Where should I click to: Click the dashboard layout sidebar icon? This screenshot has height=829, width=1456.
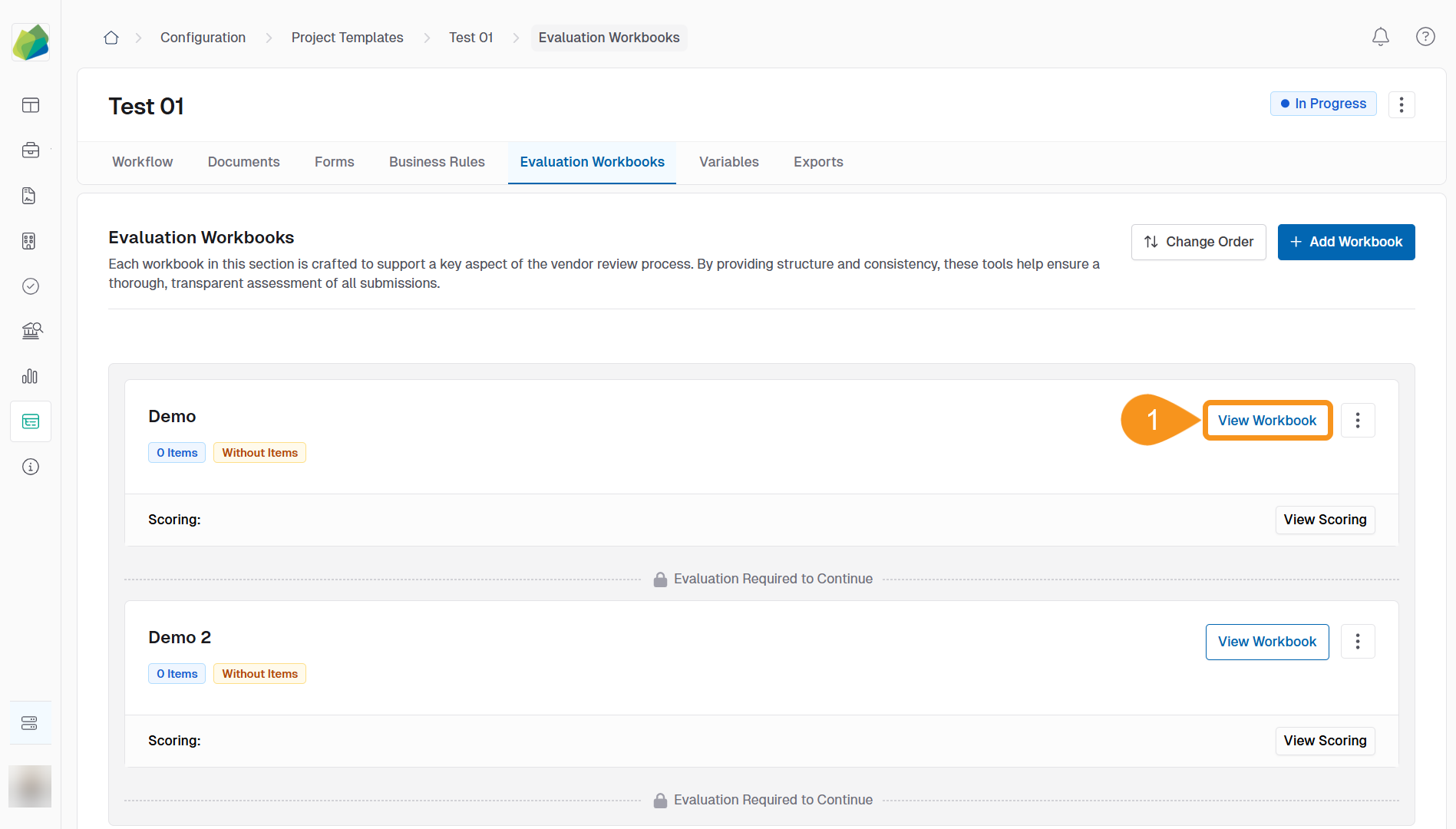tap(31, 105)
